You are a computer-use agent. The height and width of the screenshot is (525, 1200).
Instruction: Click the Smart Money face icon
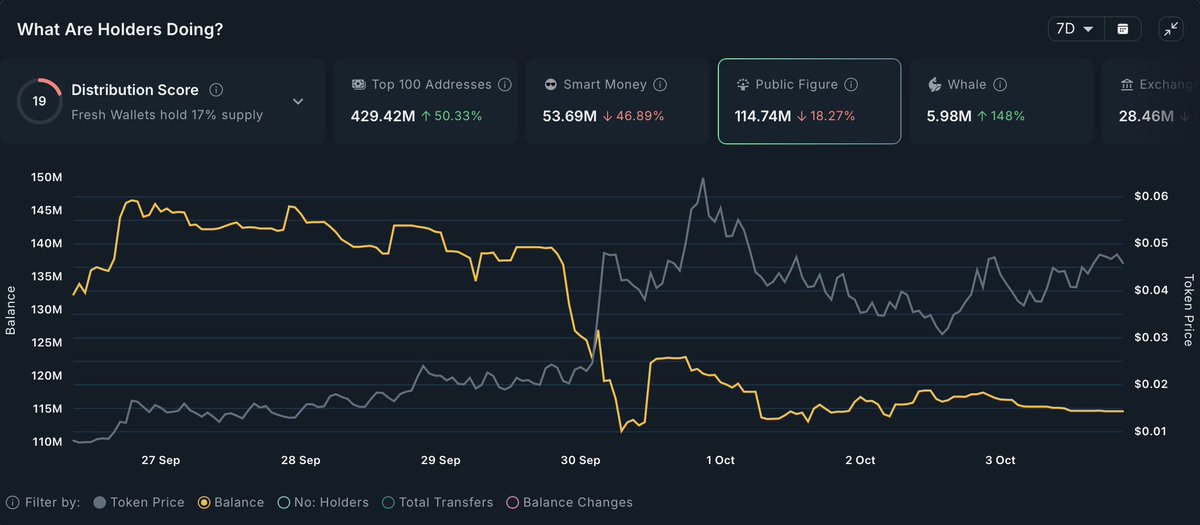point(550,85)
